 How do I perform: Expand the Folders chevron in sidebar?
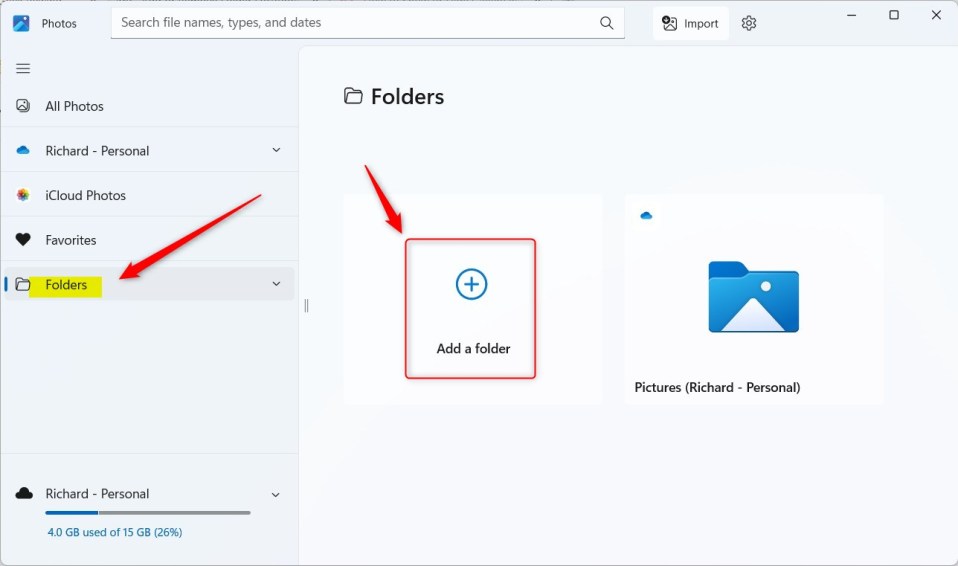(276, 284)
